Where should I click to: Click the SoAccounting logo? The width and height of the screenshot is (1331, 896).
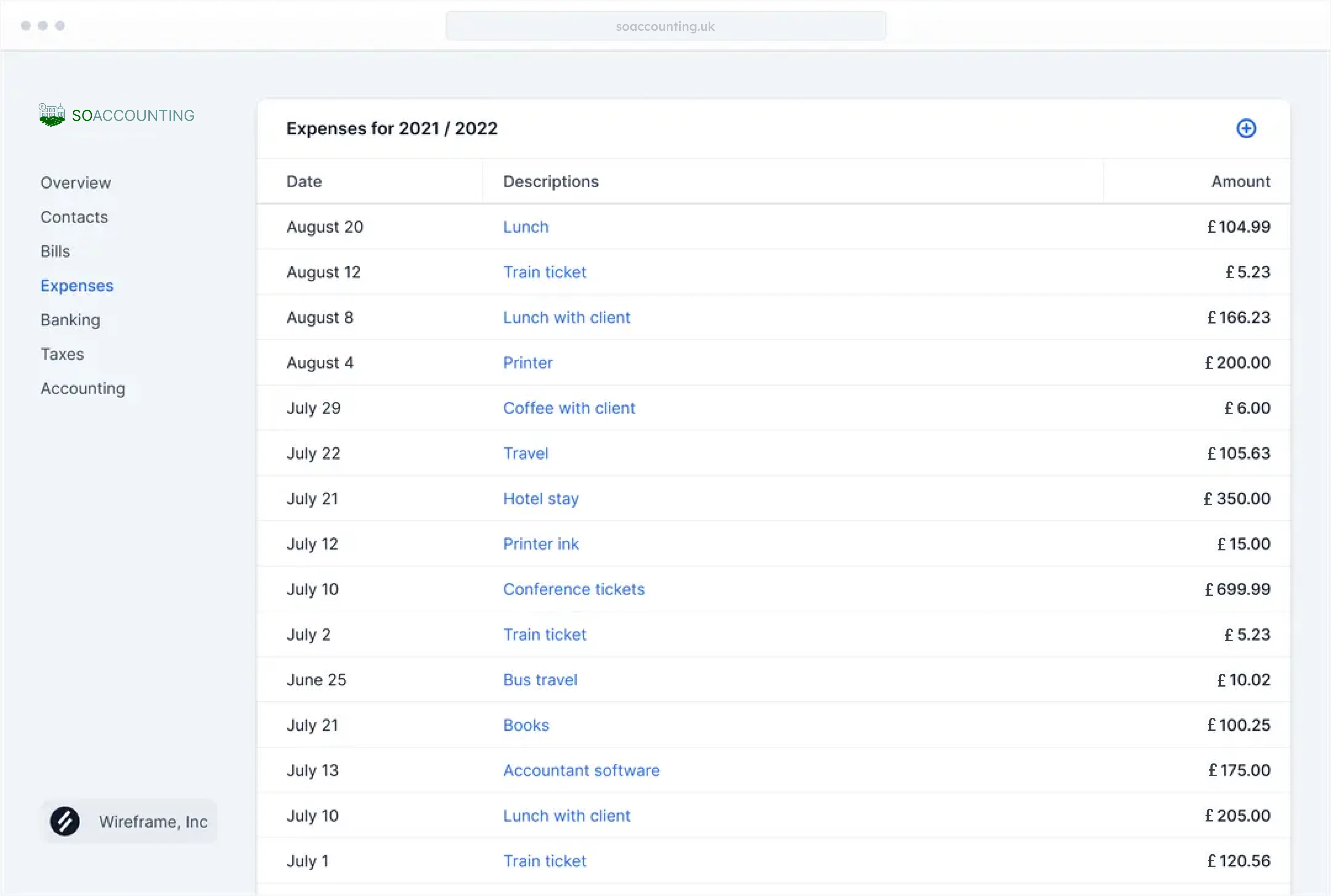[117, 115]
